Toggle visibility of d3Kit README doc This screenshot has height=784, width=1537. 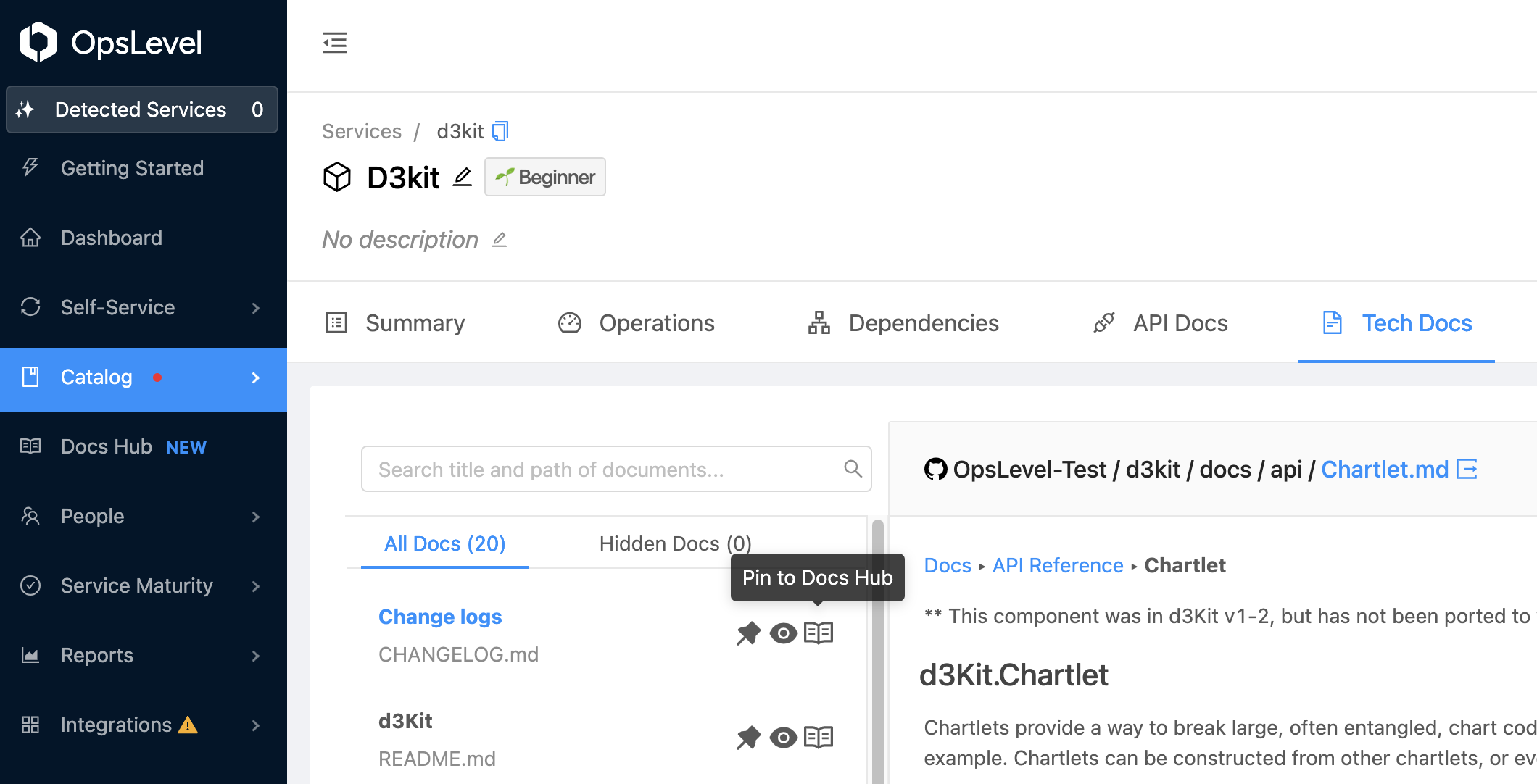(783, 738)
